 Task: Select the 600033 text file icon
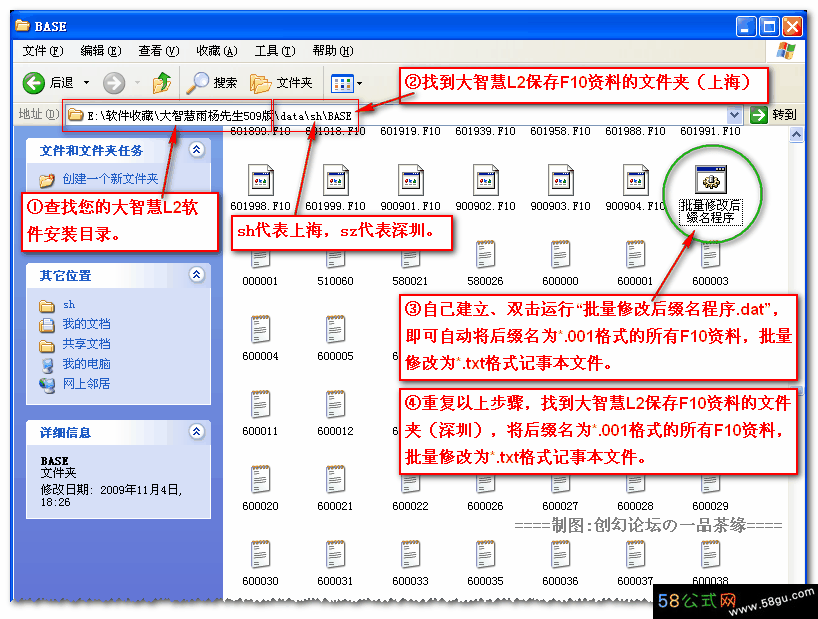click(411, 554)
